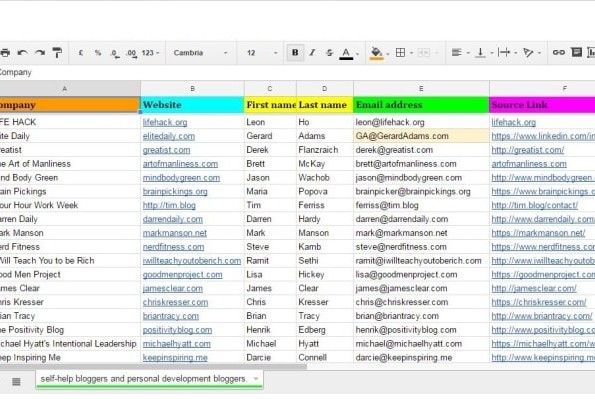The height and width of the screenshot is (399, 595).
Task: Select the Website header cell
Action: click(192, 105)
